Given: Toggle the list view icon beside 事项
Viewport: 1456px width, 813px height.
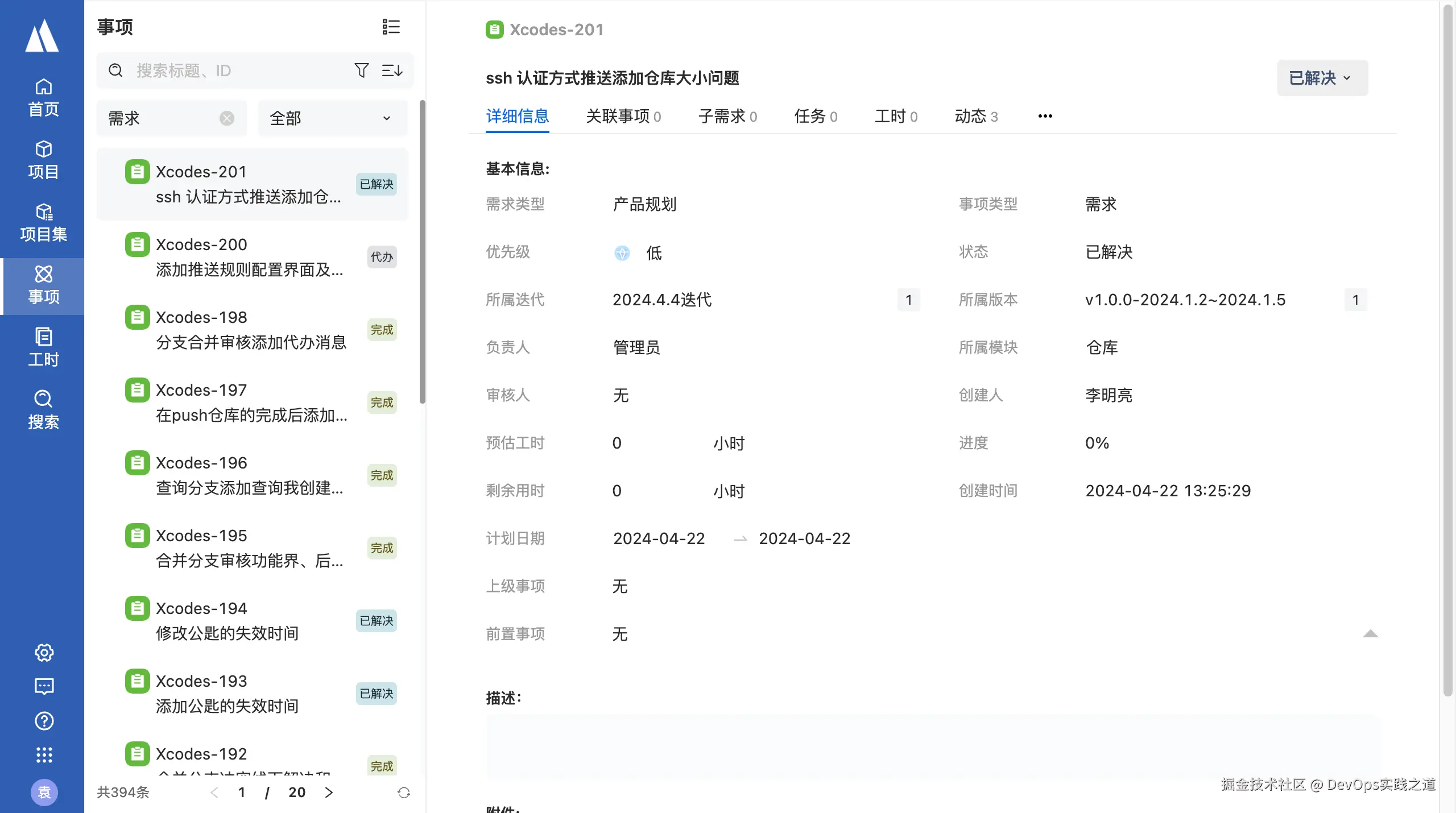Looking at the screenshot, I should click(x=391, y=27).
